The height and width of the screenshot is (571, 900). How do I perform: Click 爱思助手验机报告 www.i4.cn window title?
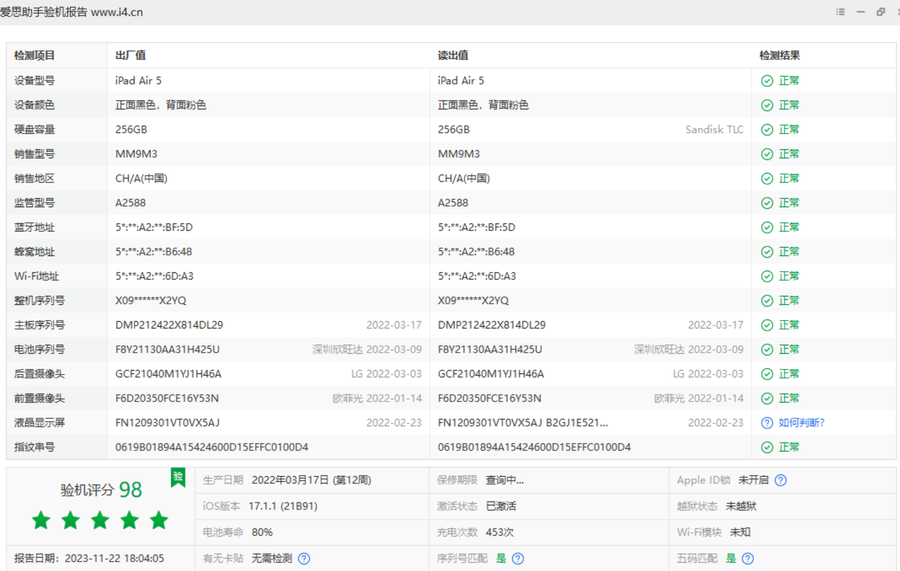click(x=71, y=12)
